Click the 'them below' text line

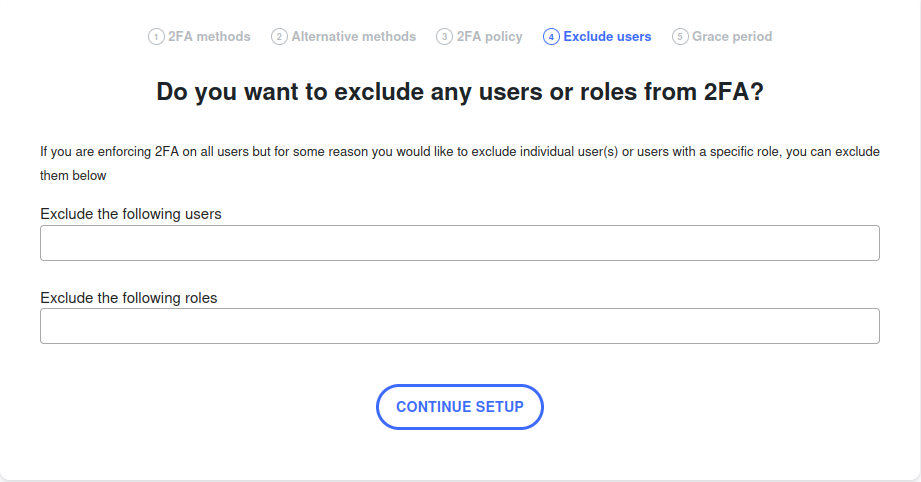pyautogui.click(x=73, y=176)
